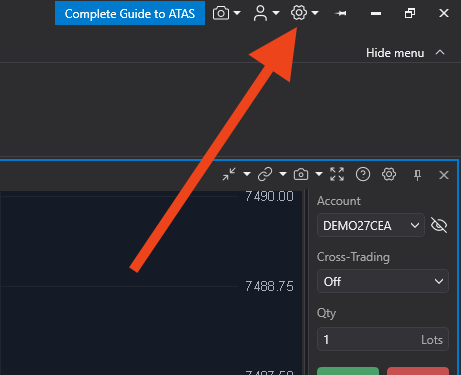This screenshot has height=375, width=461.
Task: Close the chart panel
Action: [x=444, y=175]
